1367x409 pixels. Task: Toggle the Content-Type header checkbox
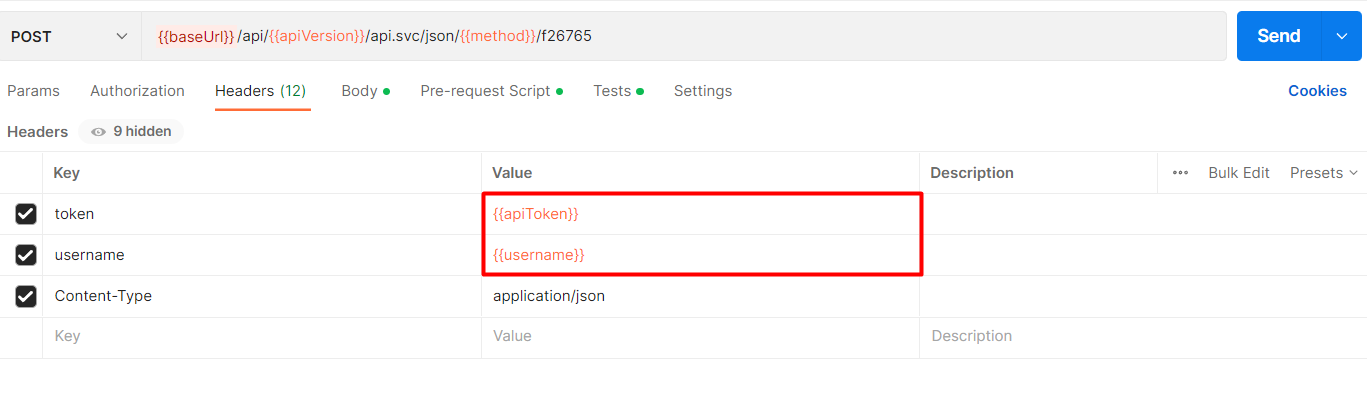click(26, 296)
